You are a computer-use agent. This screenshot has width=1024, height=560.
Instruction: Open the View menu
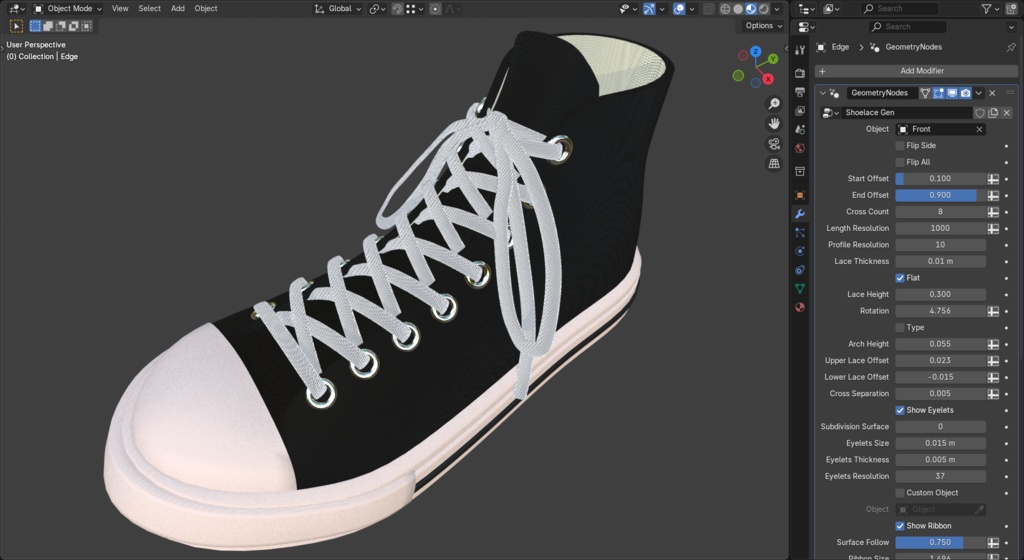pyautogui.click(x=120, y=8)
